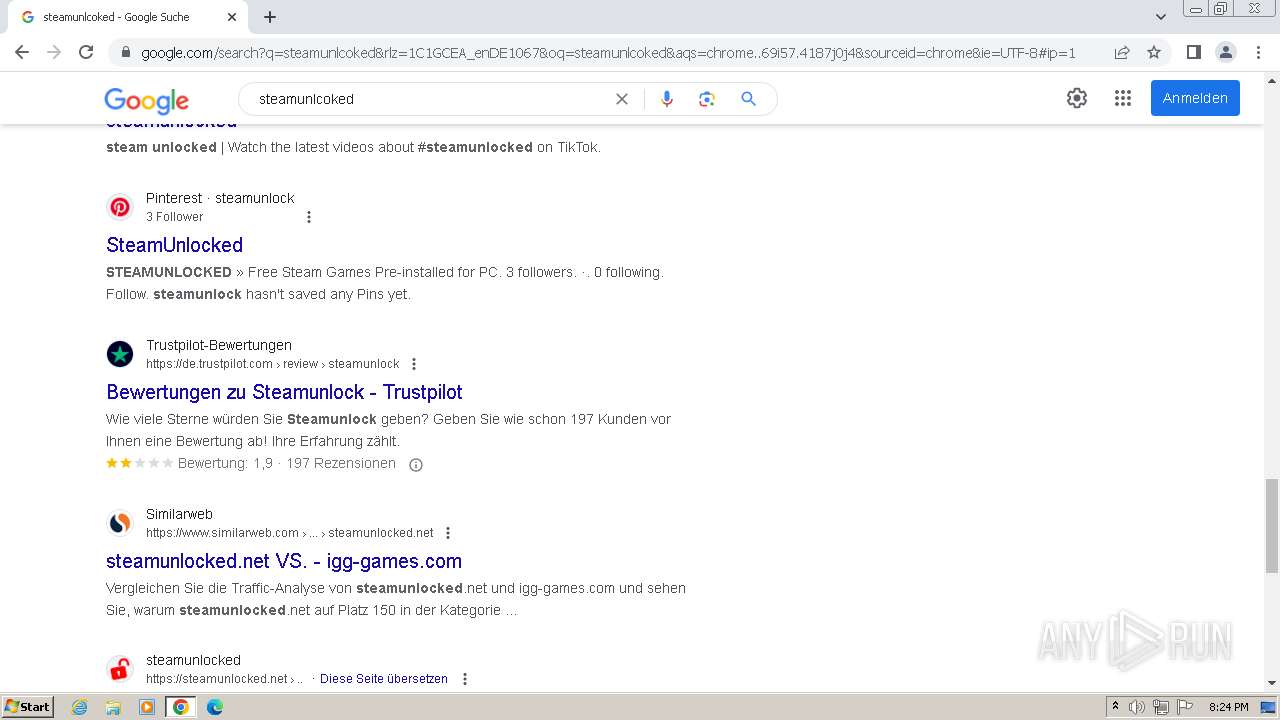The width and height of the screenshot is (1280, 720).
Task: Search by image with Google Lens icon
Action: [707, 99]
